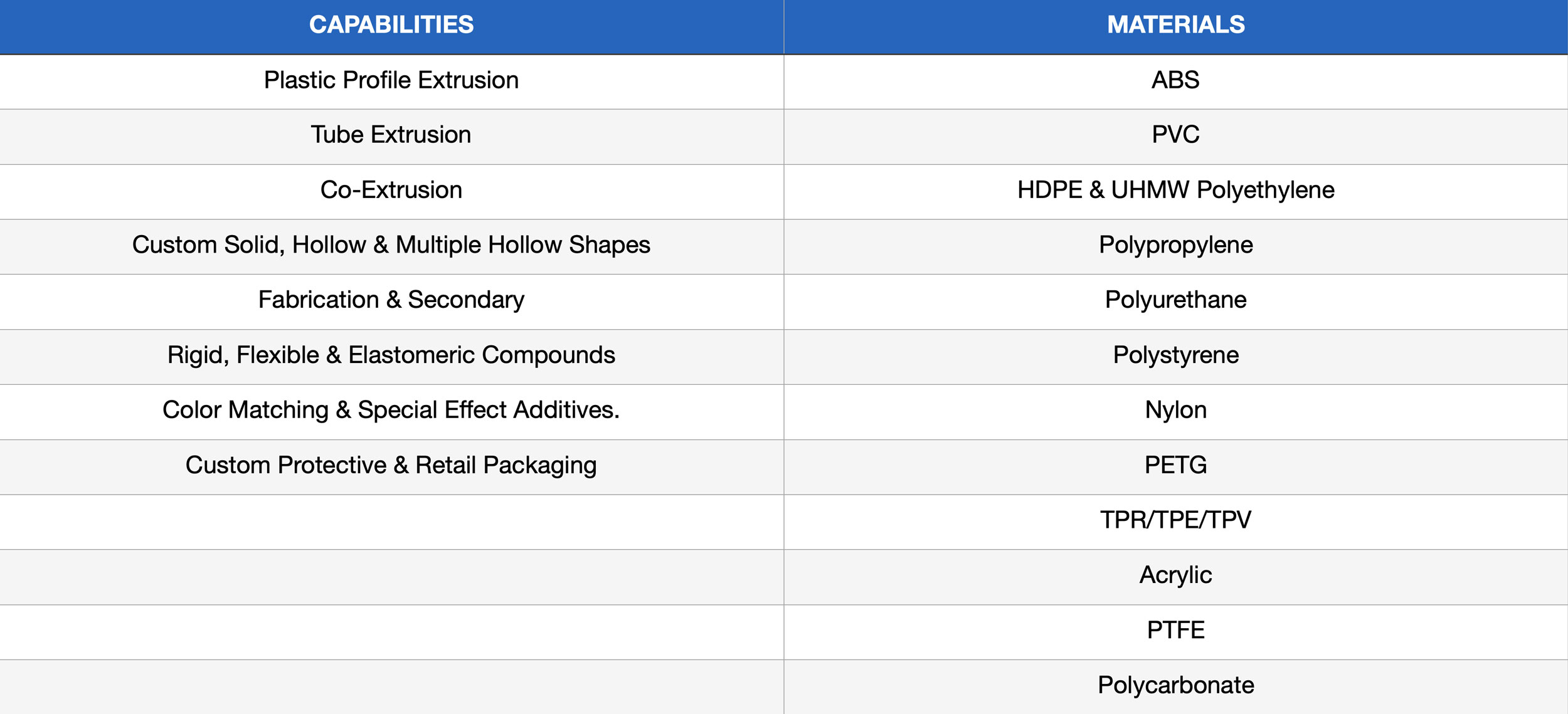Image resolution: width=1568 pixels, height=714 pixels.
Task: Click the TPR/TPE/TPV entry
Action: click(1175, 520)
